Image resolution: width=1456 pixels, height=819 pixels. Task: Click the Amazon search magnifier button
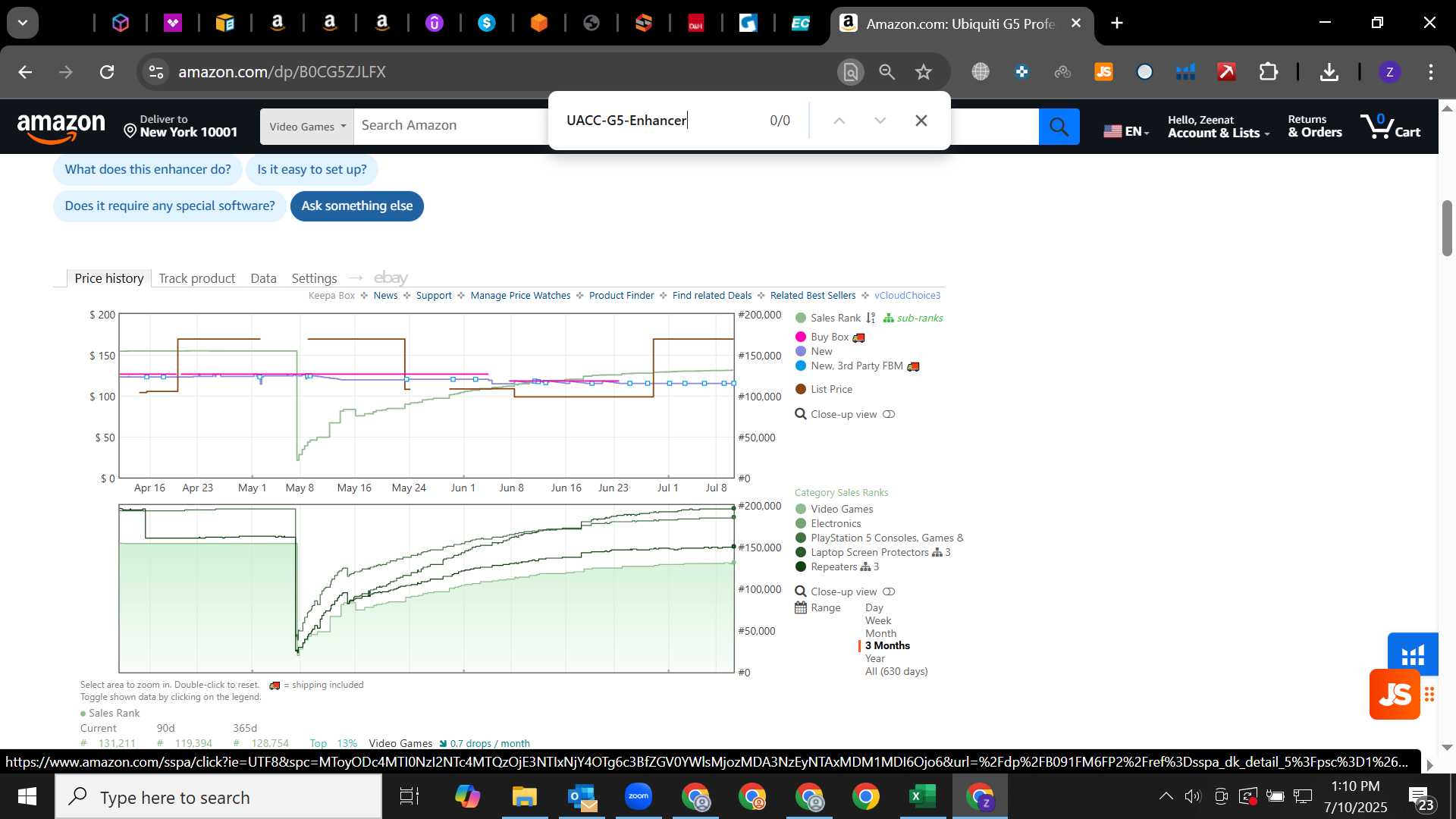[1059, 127]
